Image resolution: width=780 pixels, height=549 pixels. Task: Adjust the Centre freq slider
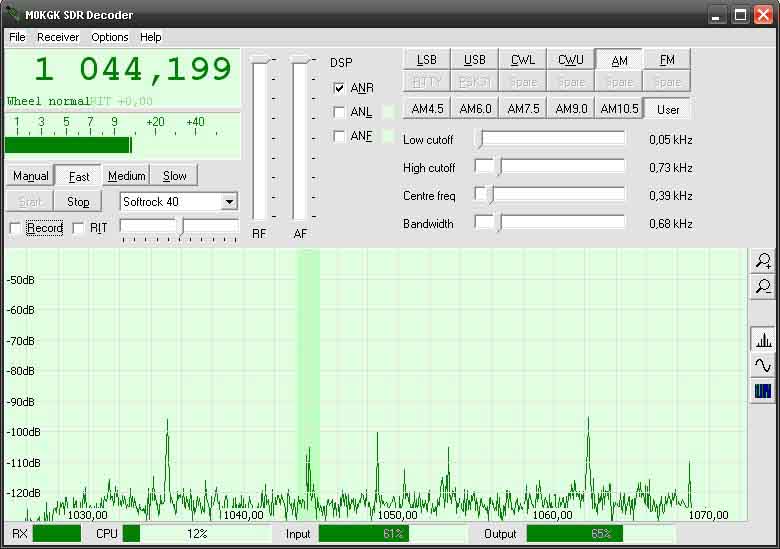point(550,194)
